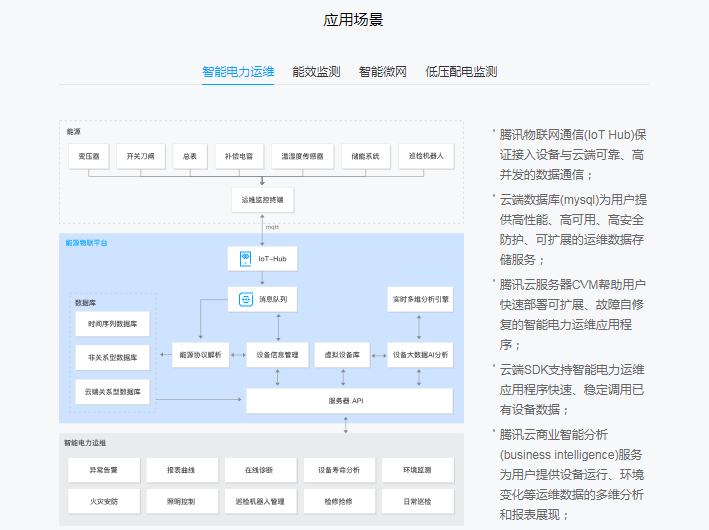Select the 云端关系型数据库 box
Viewport: 709px width, 530px height.
[x=113, y=392]
